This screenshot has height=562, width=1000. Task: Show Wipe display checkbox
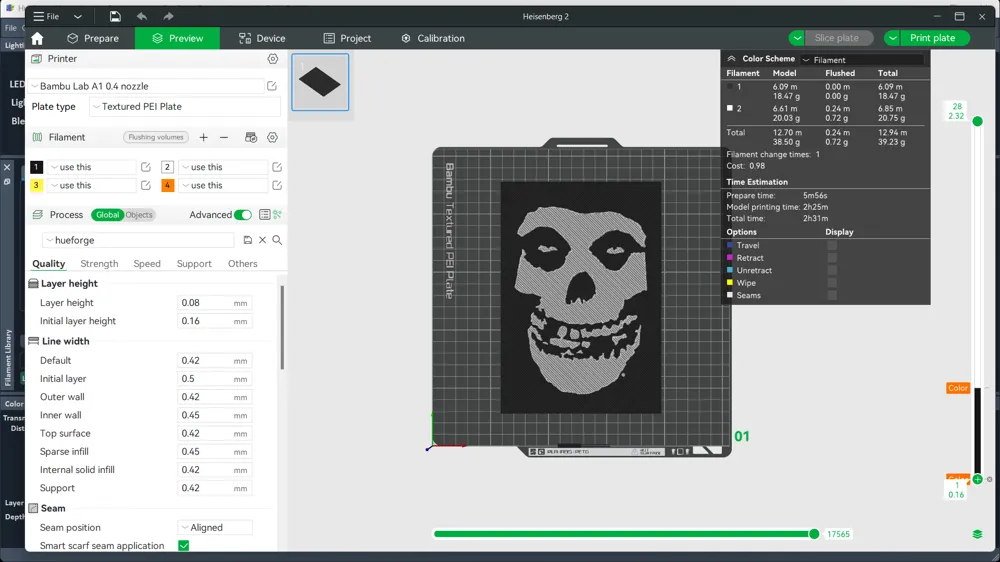tap(832, 283)
